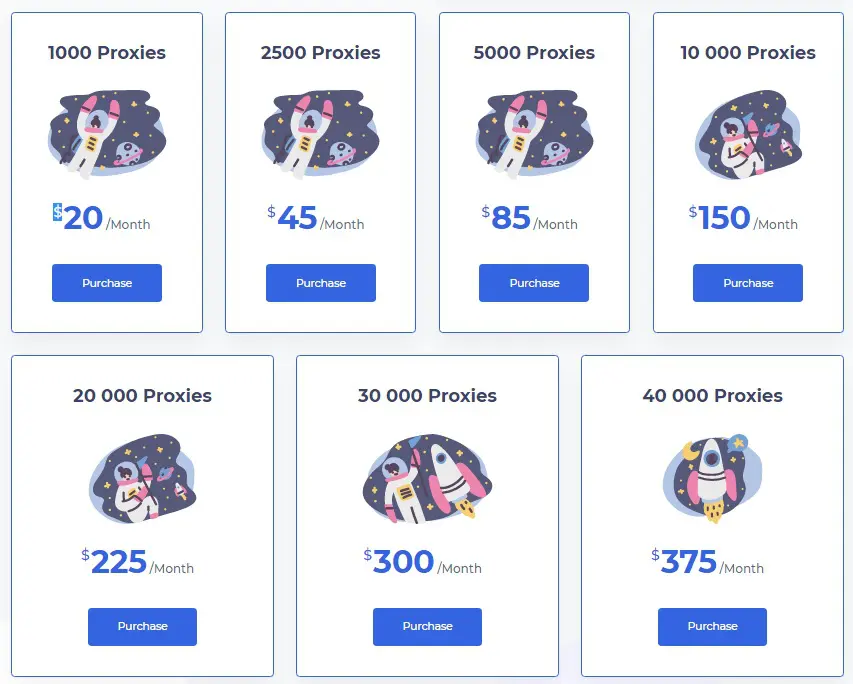Buy the 40 000 Proxies plan
The height and width of the screenshot is (684, 853).
(x=713, y=627)
